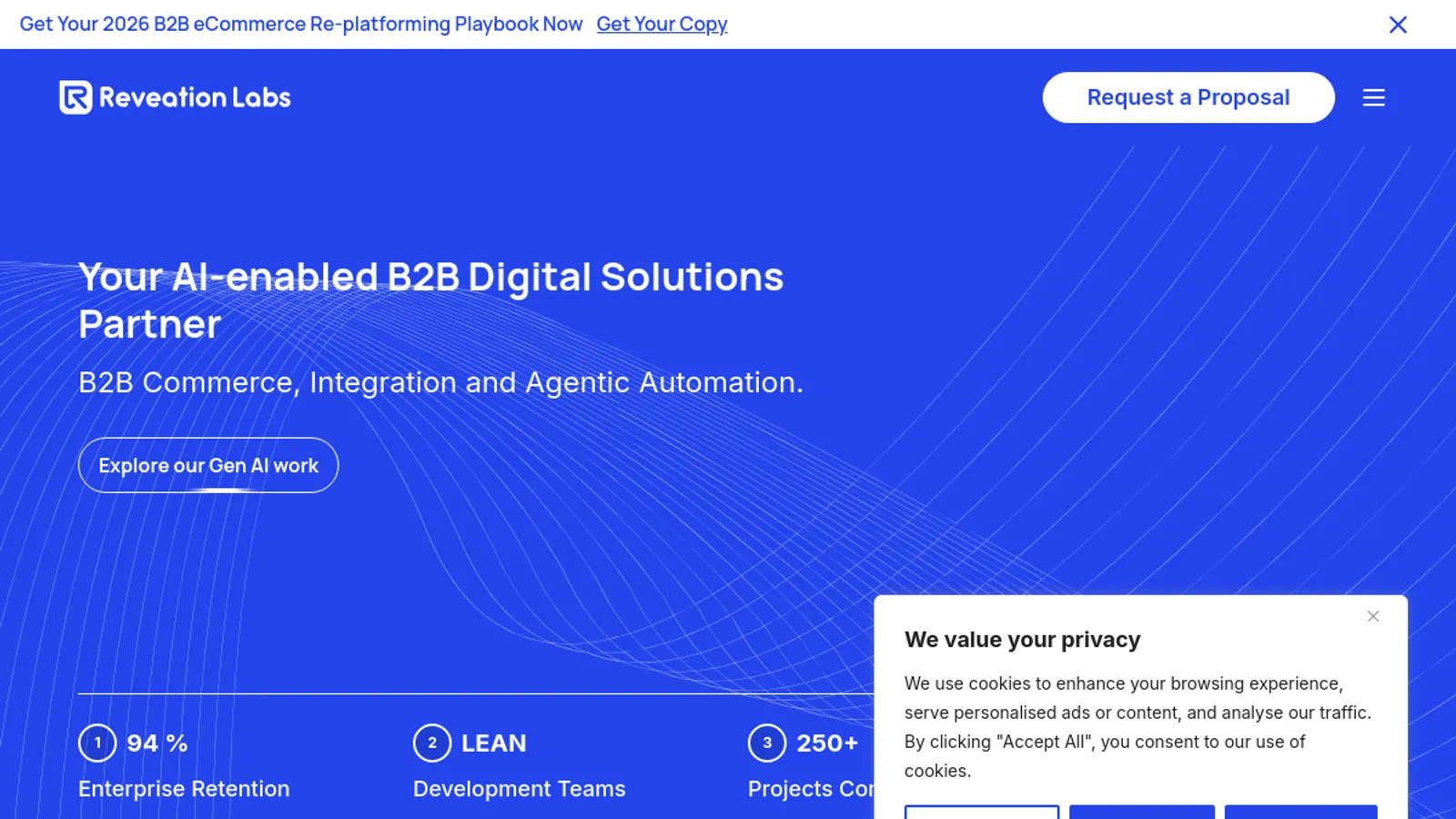Click the Enterprise Retention label
1456x819 pixels.
(184, 789)
